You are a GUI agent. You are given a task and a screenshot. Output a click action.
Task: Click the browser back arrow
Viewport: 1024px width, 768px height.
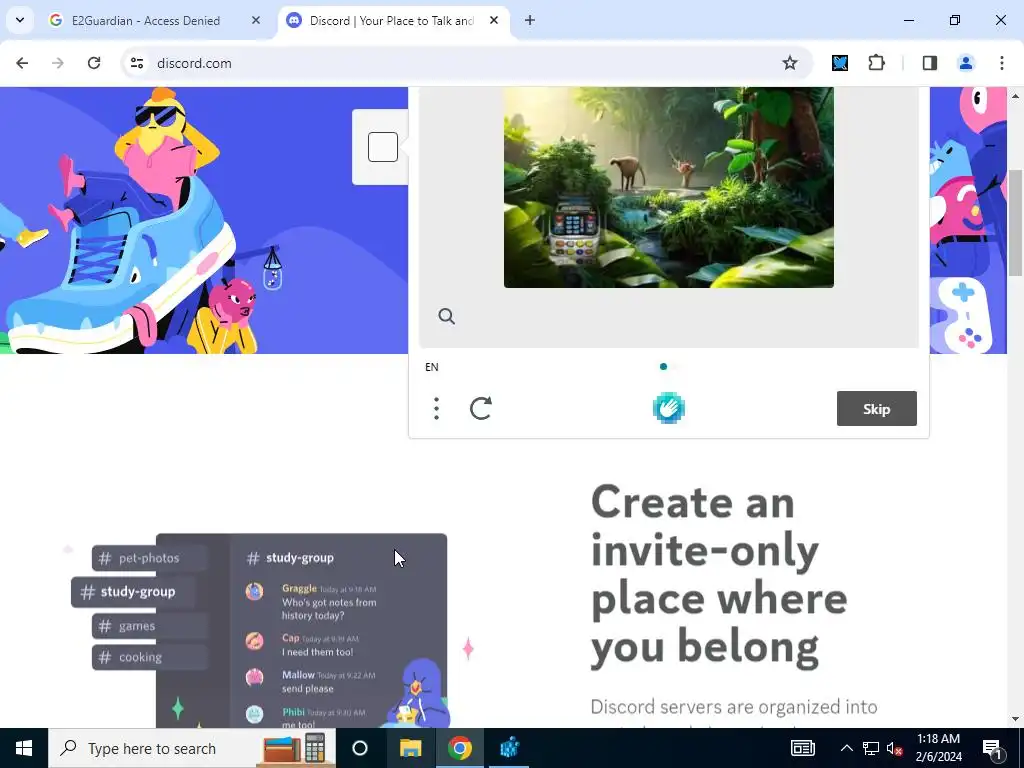click(x=22, y=63)
